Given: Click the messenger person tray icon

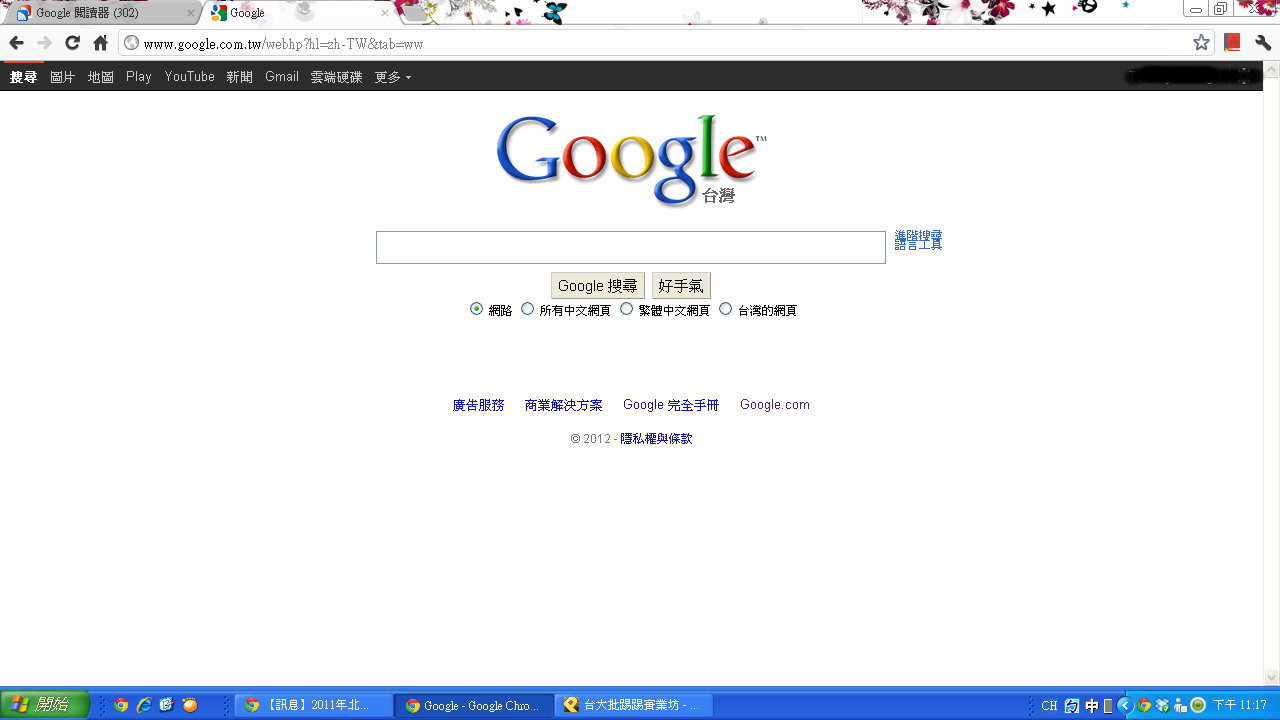Looking at the screenshot, I should [1180, 705].
